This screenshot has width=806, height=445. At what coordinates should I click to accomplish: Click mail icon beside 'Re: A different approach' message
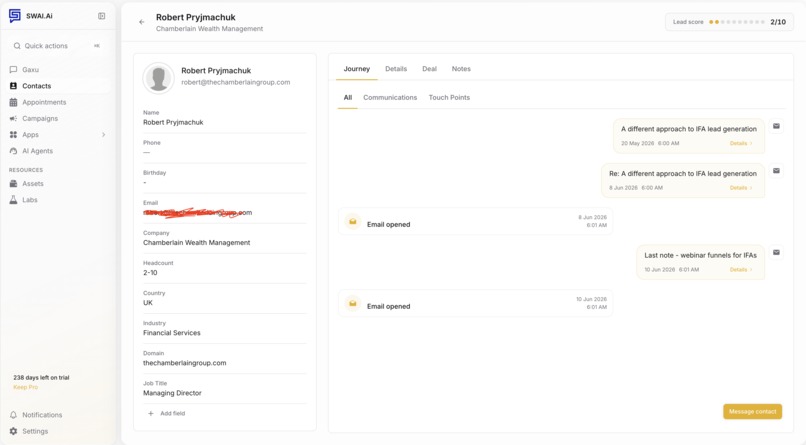[x=776, y=171]
